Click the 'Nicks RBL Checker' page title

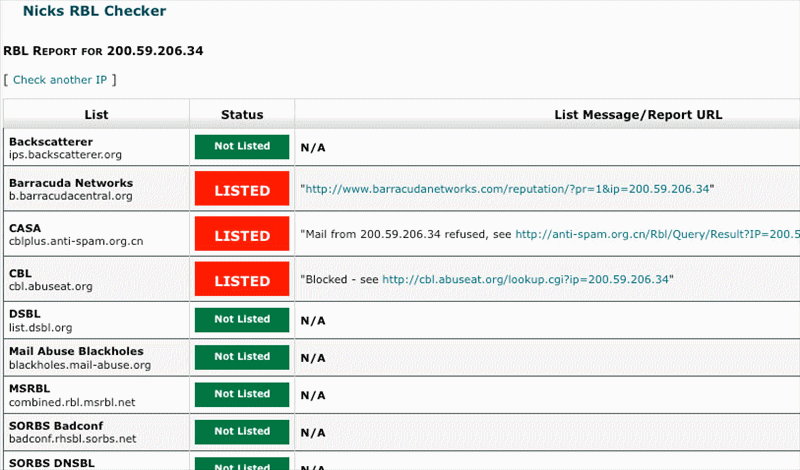pos(95,12)
